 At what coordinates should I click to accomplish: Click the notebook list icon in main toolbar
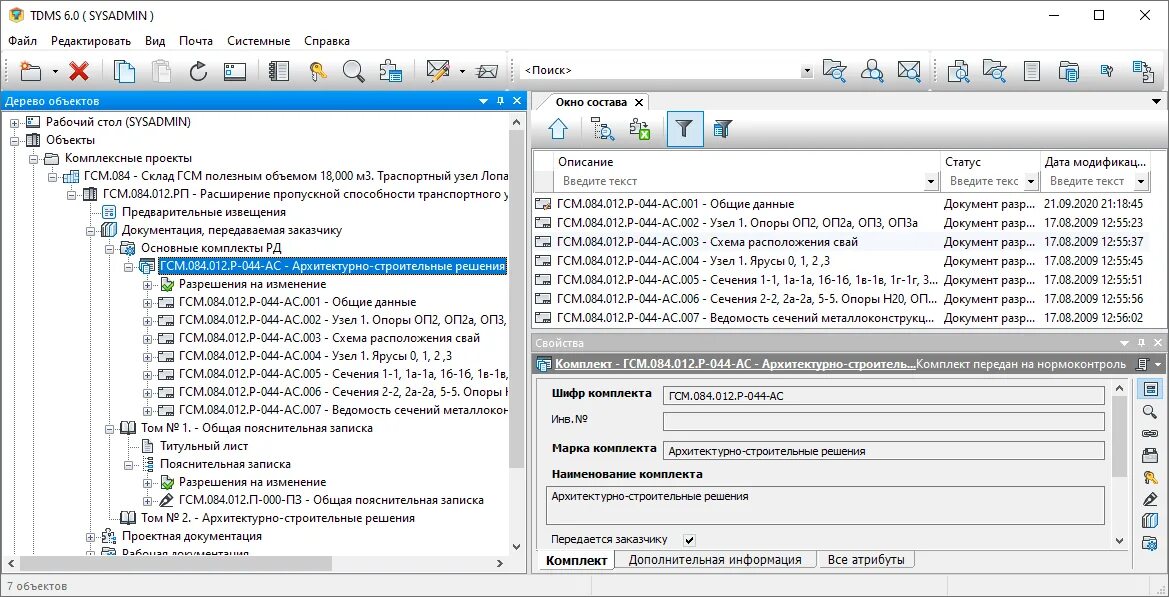click(x=279, y=71)
